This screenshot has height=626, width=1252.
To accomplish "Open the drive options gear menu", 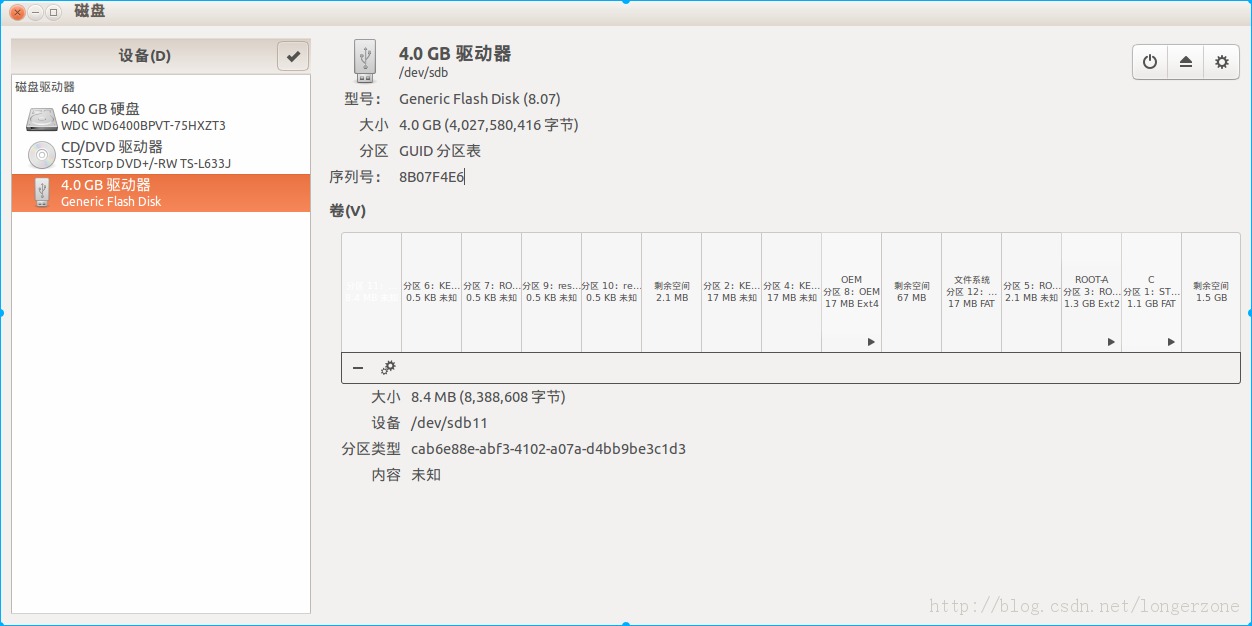I will tap(1221, 62).
